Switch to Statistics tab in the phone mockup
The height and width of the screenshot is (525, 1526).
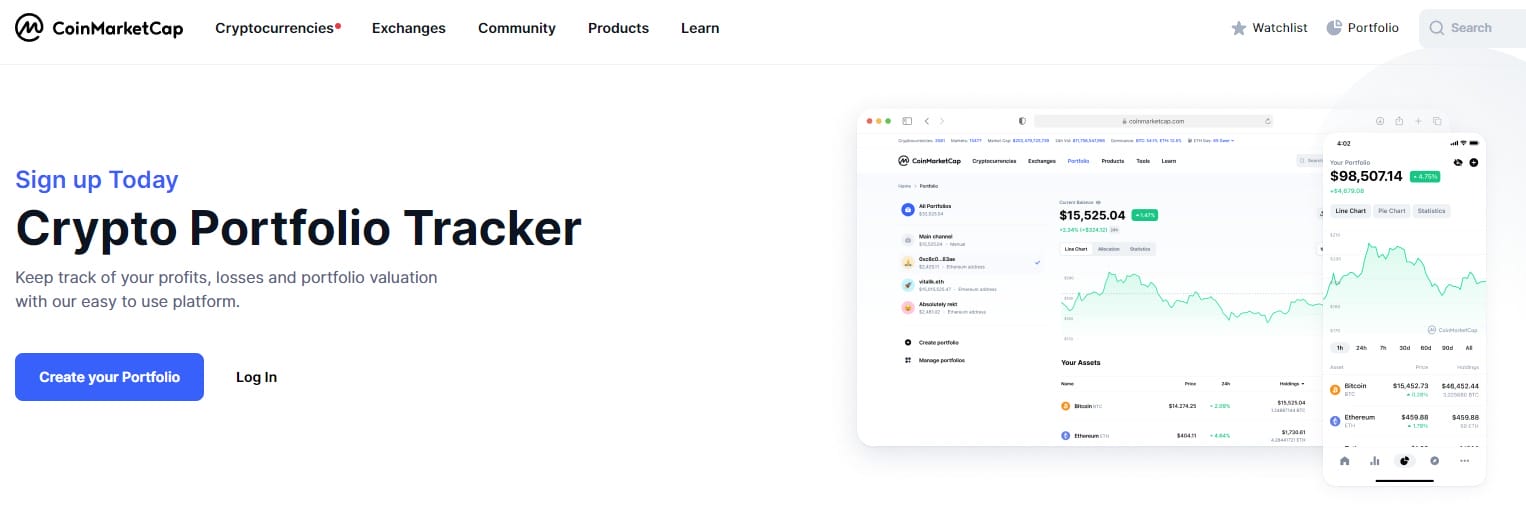click(x=1431, y=211)
